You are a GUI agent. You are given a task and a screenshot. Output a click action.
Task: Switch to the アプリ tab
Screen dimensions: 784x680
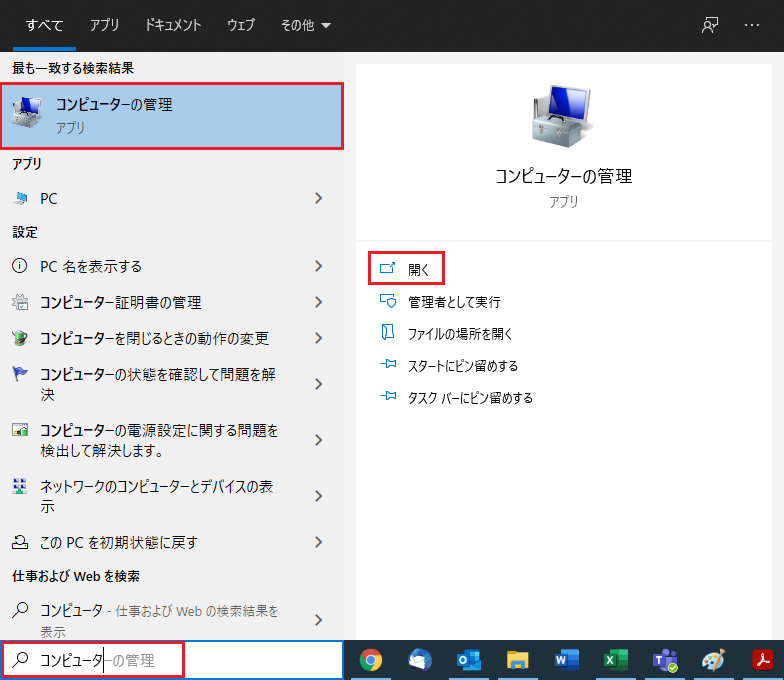click(x=104, y=25)
